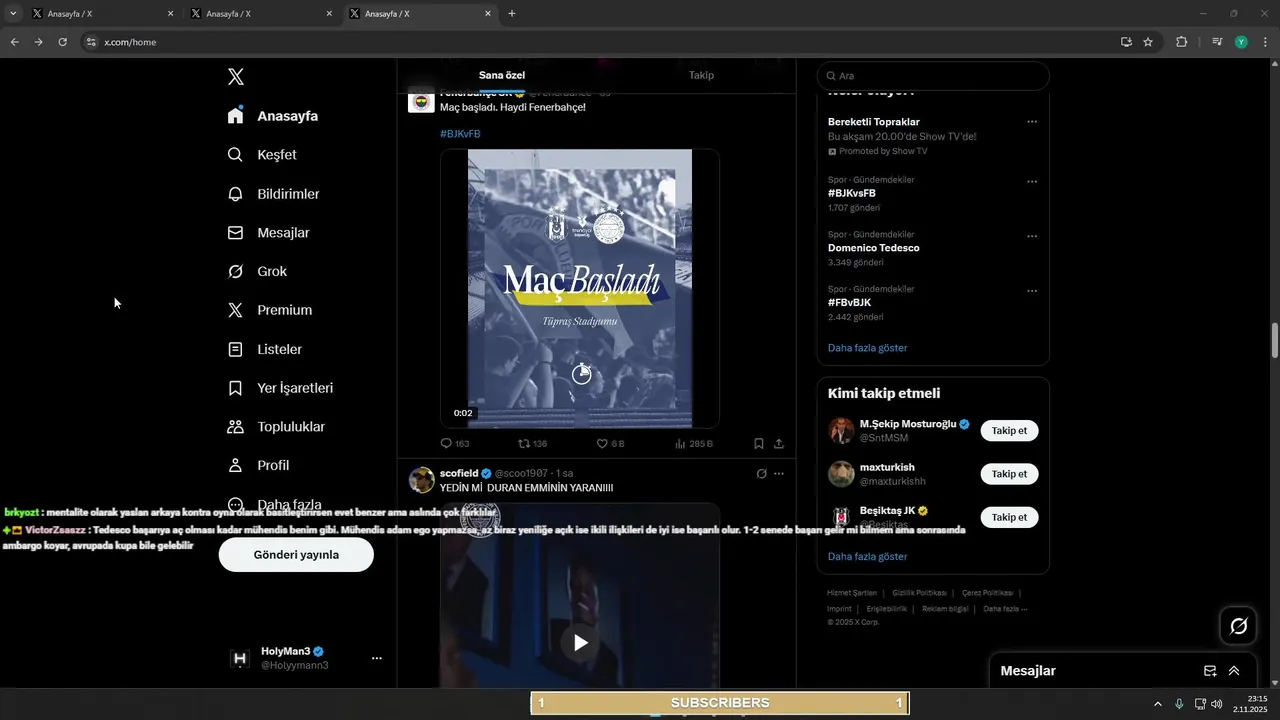
Task: Switch to the Takip tab
Action: tap(701, 75)
